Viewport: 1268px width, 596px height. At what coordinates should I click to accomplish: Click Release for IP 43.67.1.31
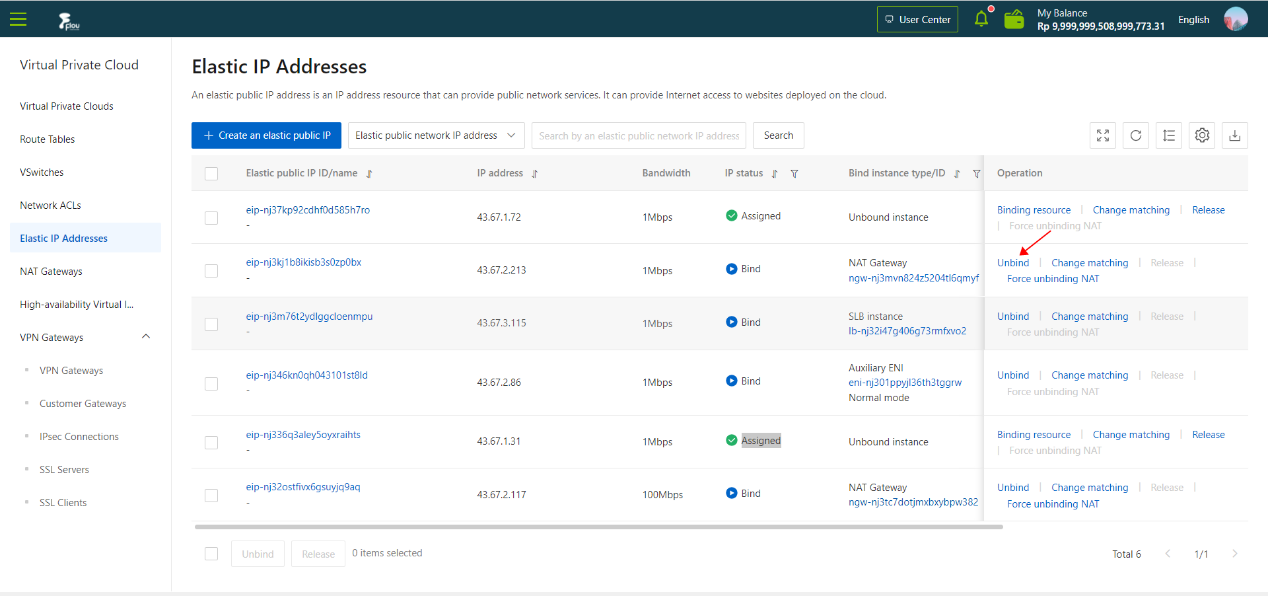tap(1208, 435)
